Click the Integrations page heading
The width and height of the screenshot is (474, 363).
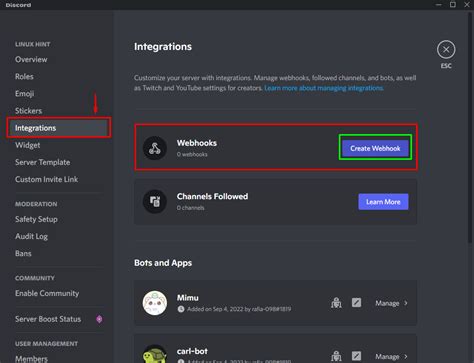click(x=163, y=47)
